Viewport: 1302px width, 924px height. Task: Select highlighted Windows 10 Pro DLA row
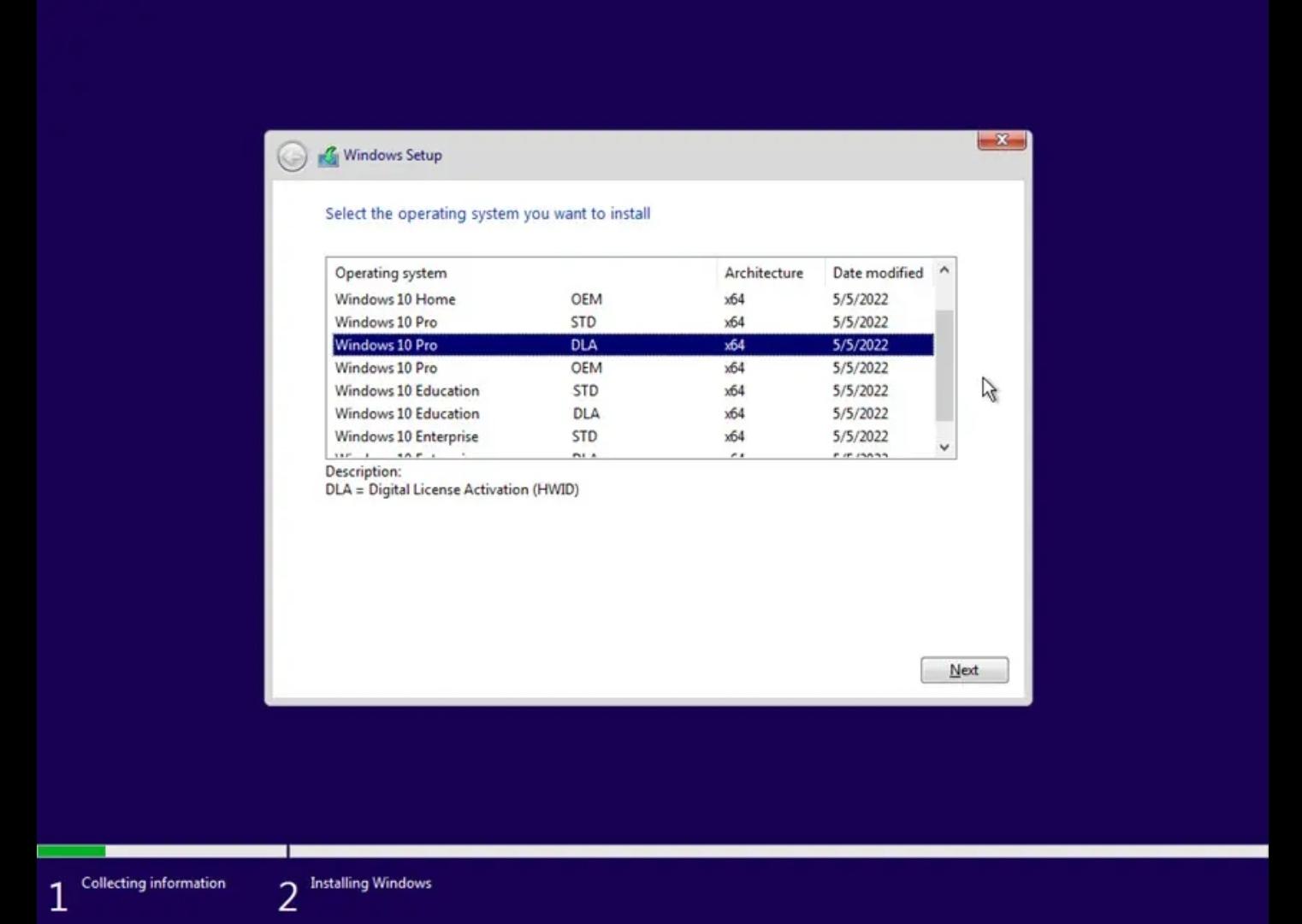(x=632, y=345)
